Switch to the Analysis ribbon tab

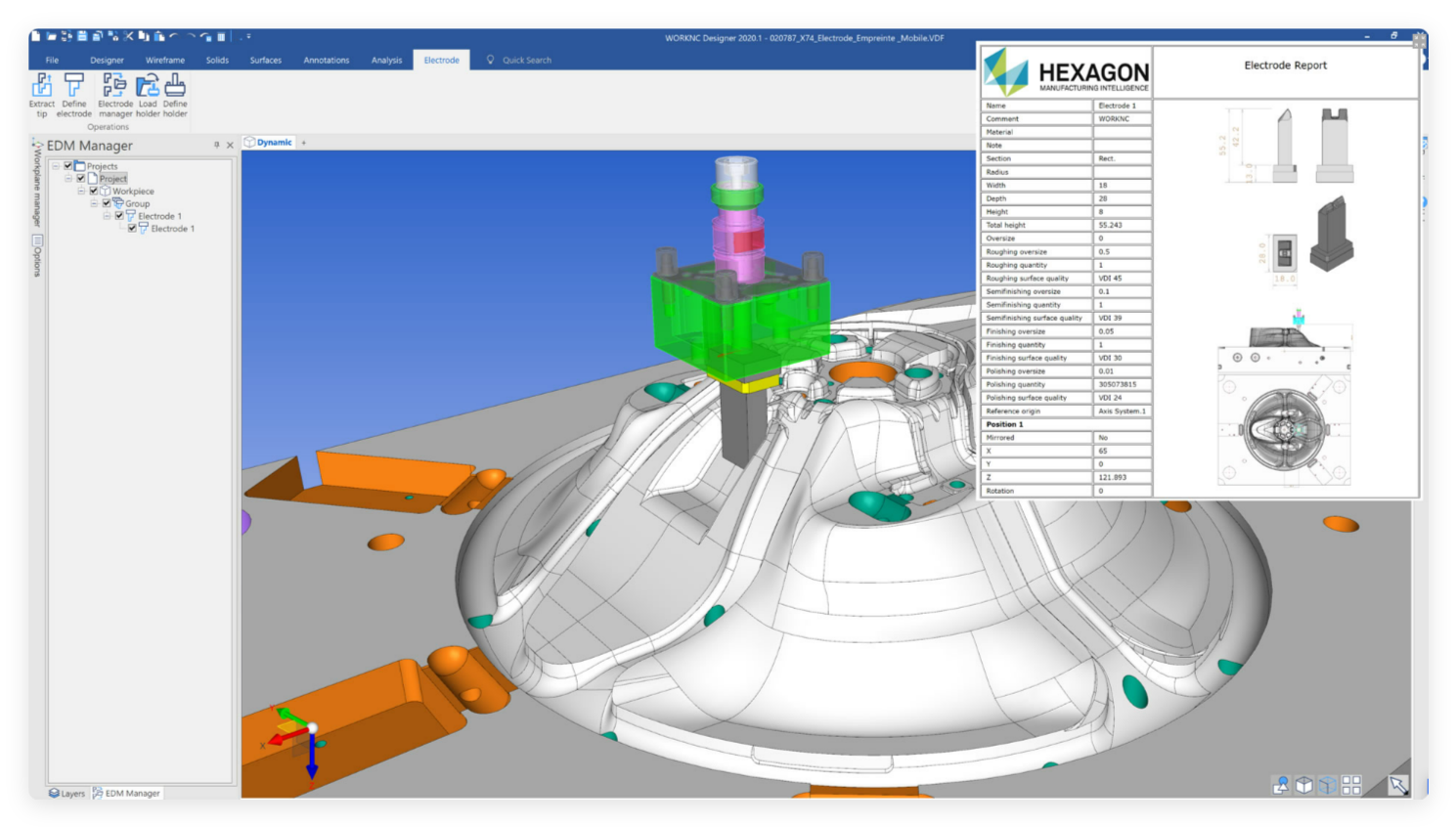[x=386, y=61]
